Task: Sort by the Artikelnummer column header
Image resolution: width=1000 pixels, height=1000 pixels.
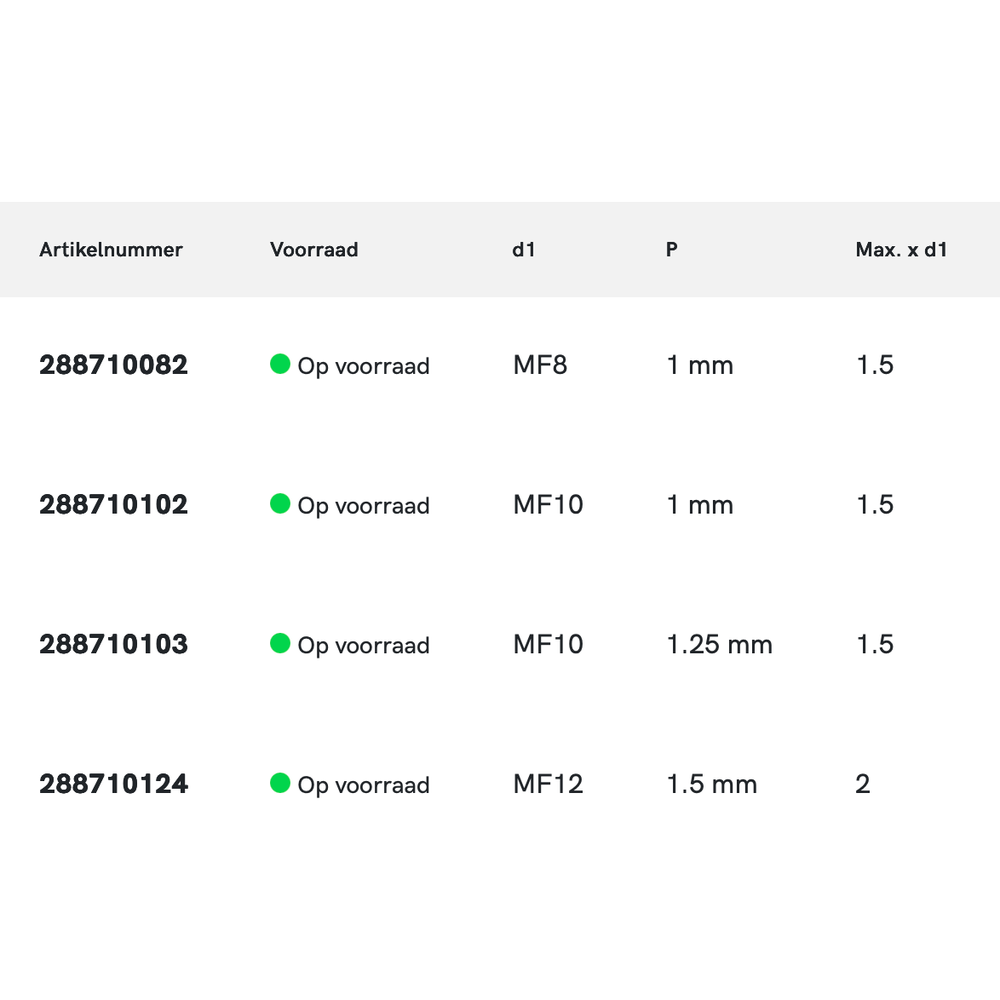Action: [x=111, y=250]
